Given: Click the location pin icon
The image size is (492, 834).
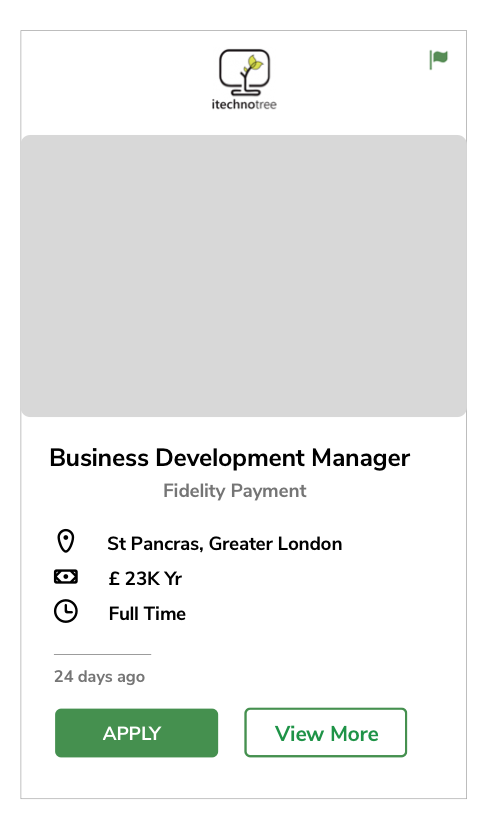Looking at the screenshot, I should point(65,541).
